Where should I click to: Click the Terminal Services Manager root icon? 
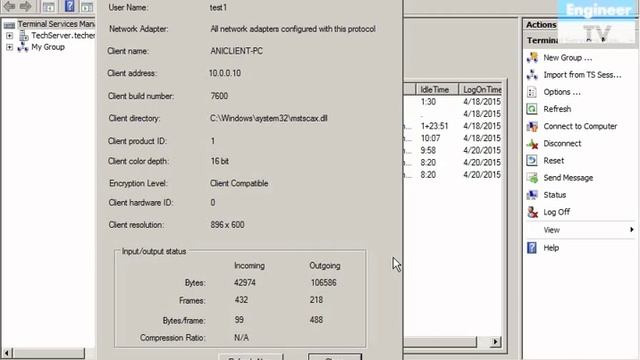[9, 24]
